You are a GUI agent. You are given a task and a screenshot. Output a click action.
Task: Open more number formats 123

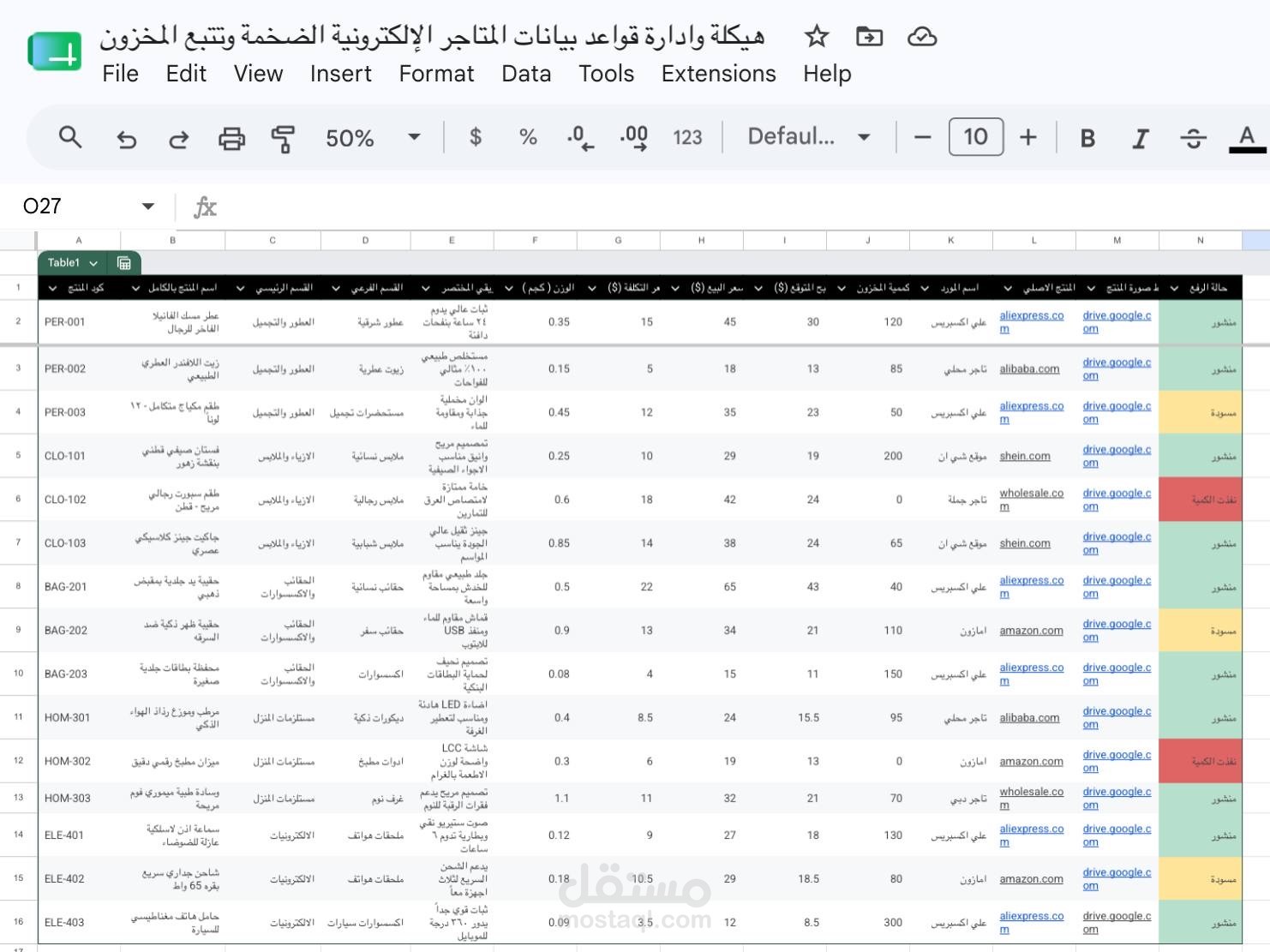tap(687, 137)
